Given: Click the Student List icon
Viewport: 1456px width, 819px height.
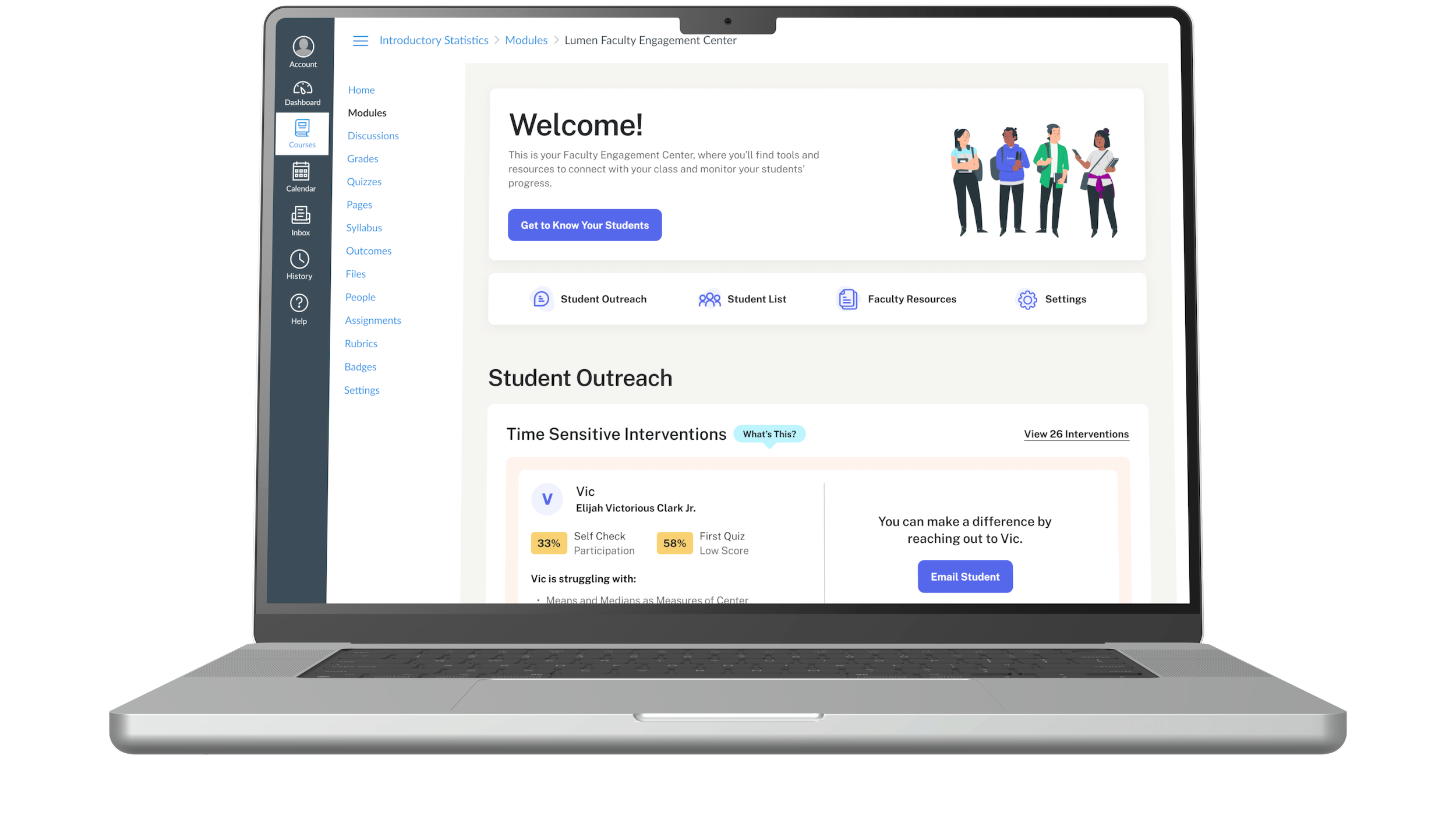Looking at the screenshot, I should [x=709, y=299].
